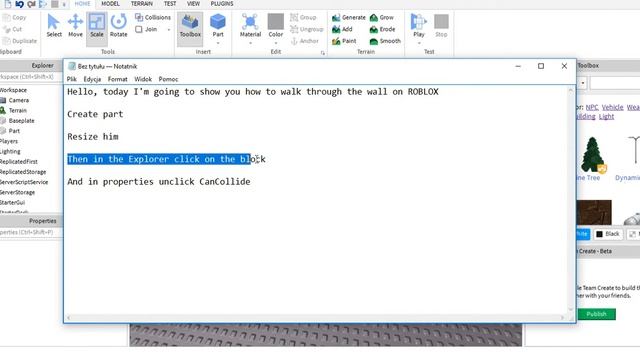Select Lighting in the Explorer tree
The height and width of the screenshot is (360, 640).
(x=10, y=151)
